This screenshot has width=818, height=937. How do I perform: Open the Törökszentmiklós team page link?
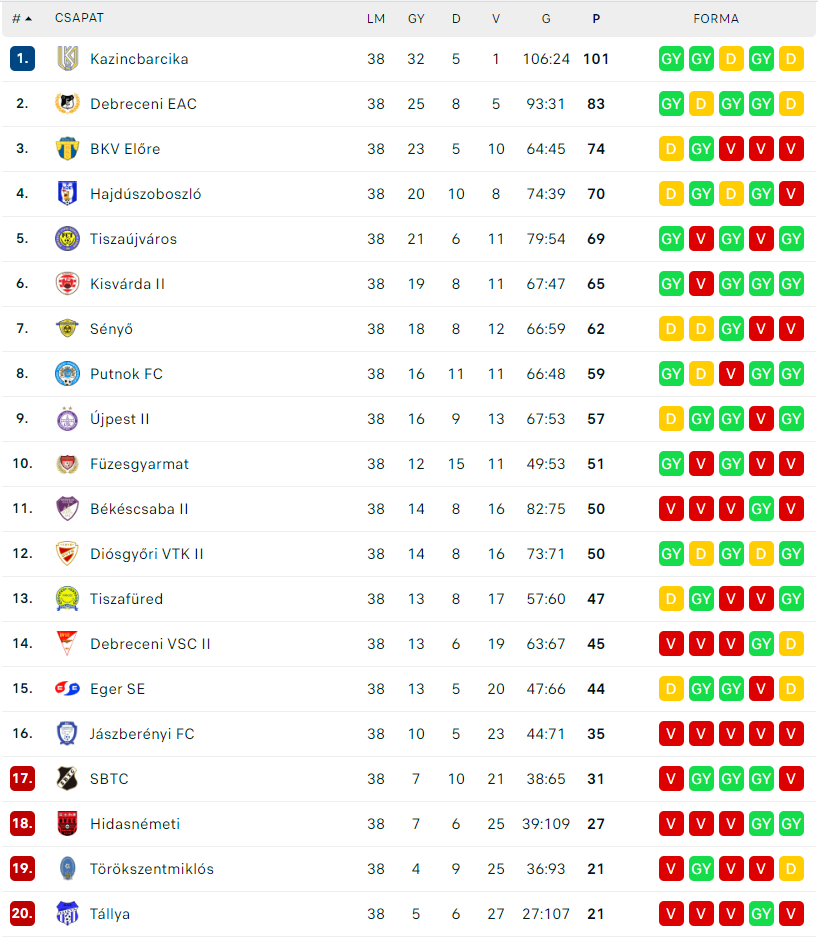(x=152, y=868)
